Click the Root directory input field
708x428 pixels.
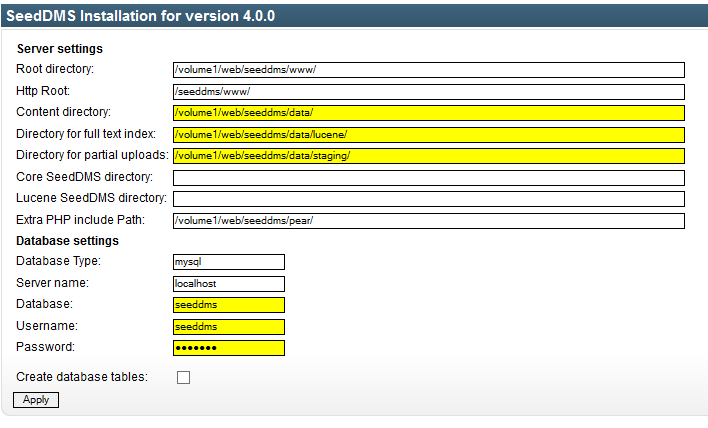[x=428, y=70]
